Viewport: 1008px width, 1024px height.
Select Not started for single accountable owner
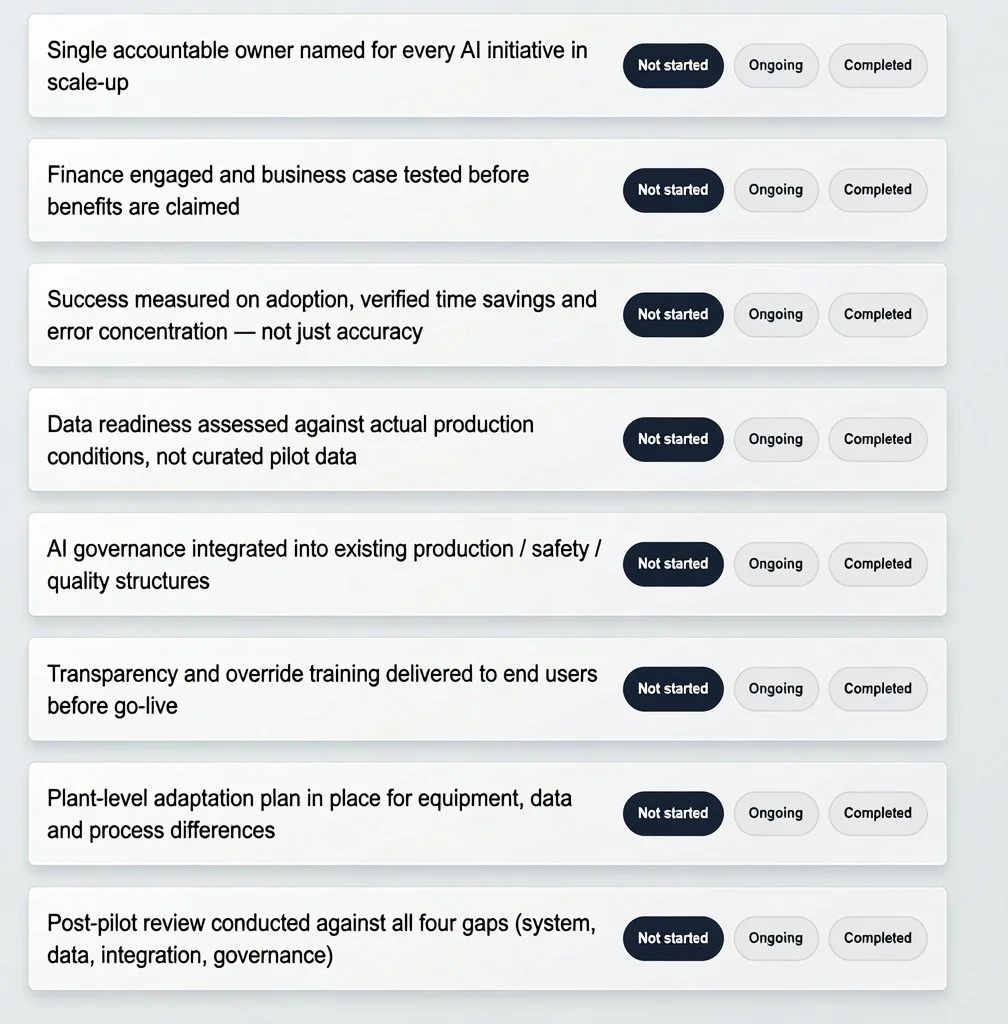tap(673, 65)
